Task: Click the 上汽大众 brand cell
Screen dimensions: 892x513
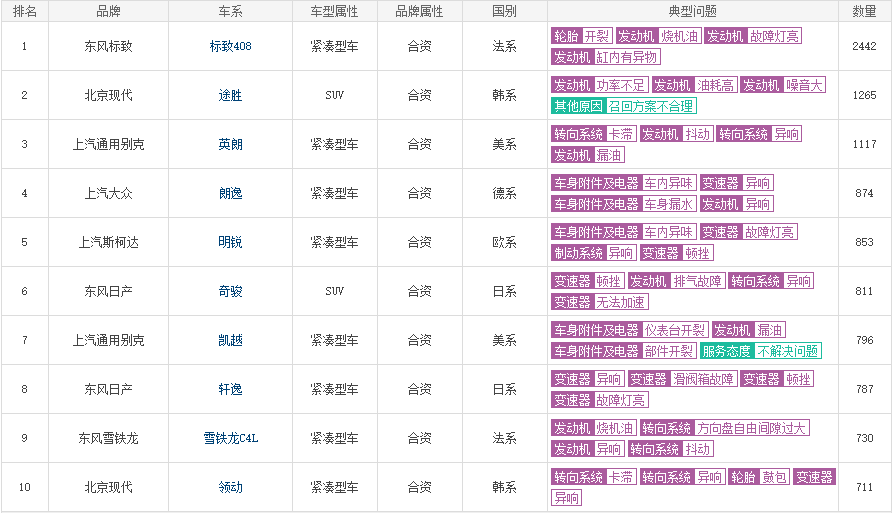Action: click(x=108, y=193)
